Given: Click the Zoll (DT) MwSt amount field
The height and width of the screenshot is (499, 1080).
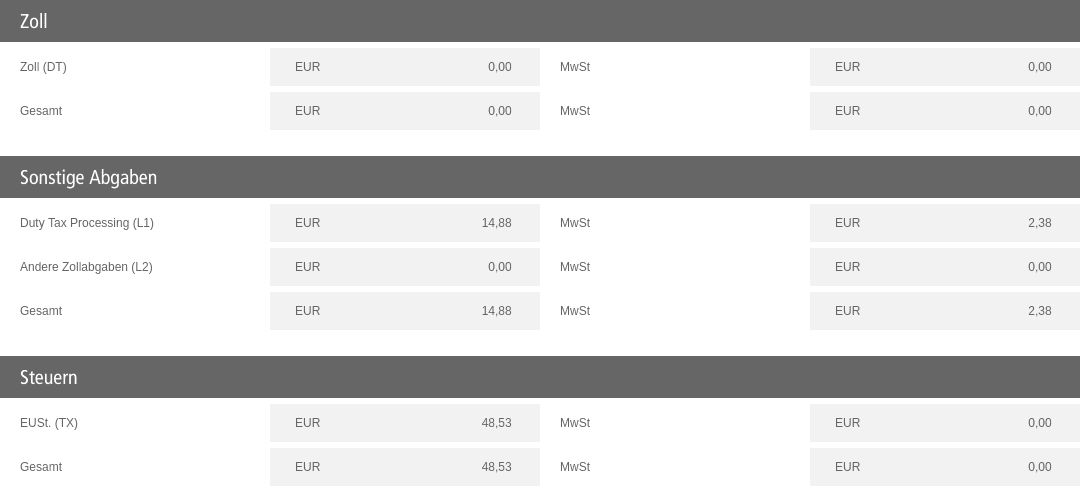Looking at the screenshot, I should (x=945, y=67).
